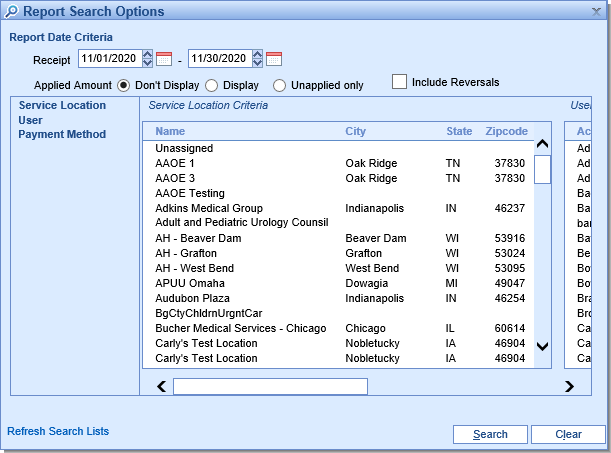Select Adkins Medical Group in the list
The image size is (611, 453).
point(209,208)
